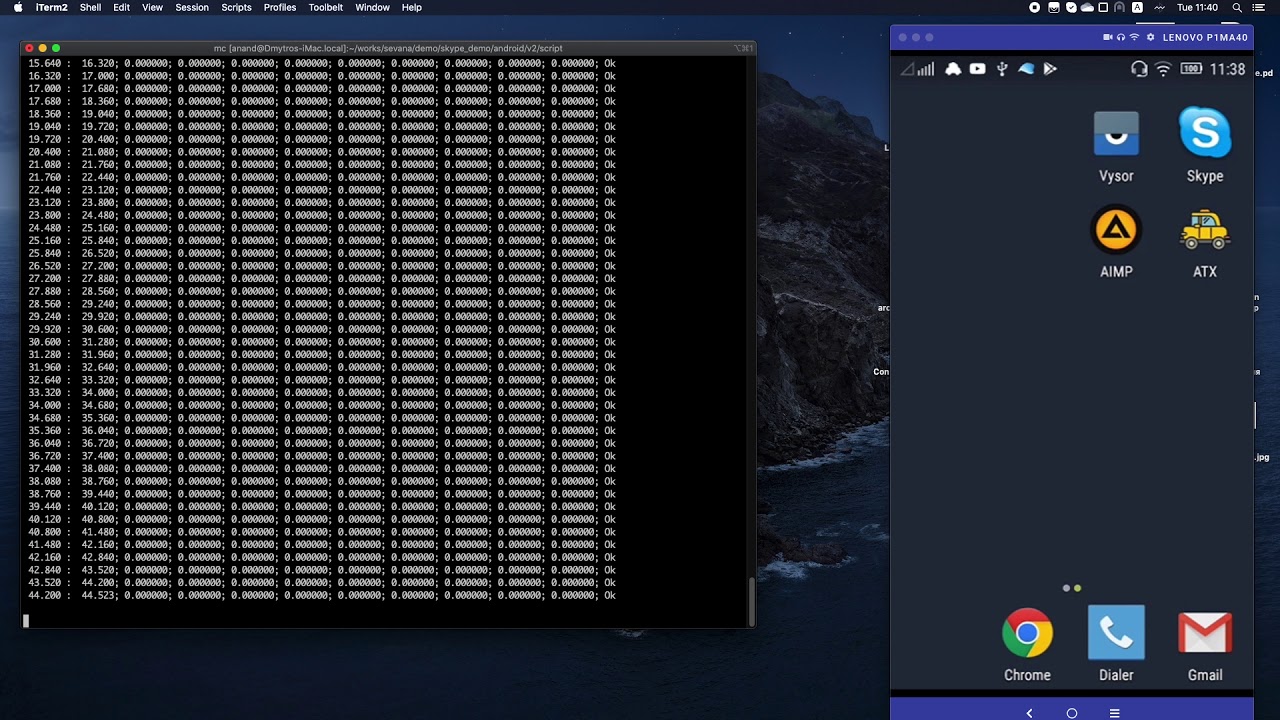Click the Vysor wireless Wi-Fi icon
The height and width of the screenshot is (720, 1280).
tap(1135, 37)
